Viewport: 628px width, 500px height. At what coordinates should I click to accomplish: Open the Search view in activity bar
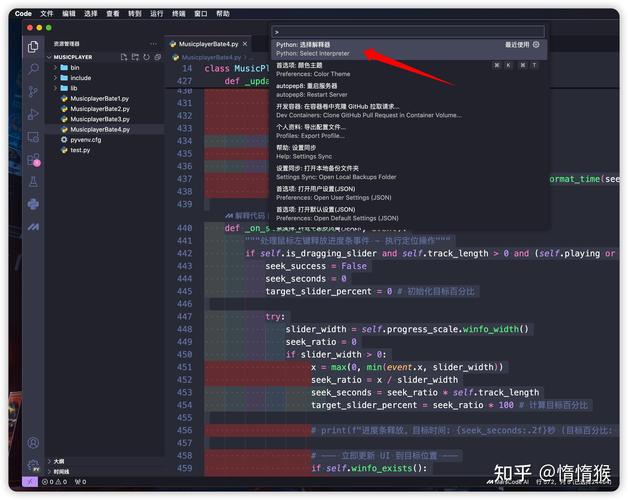(33, 69)
